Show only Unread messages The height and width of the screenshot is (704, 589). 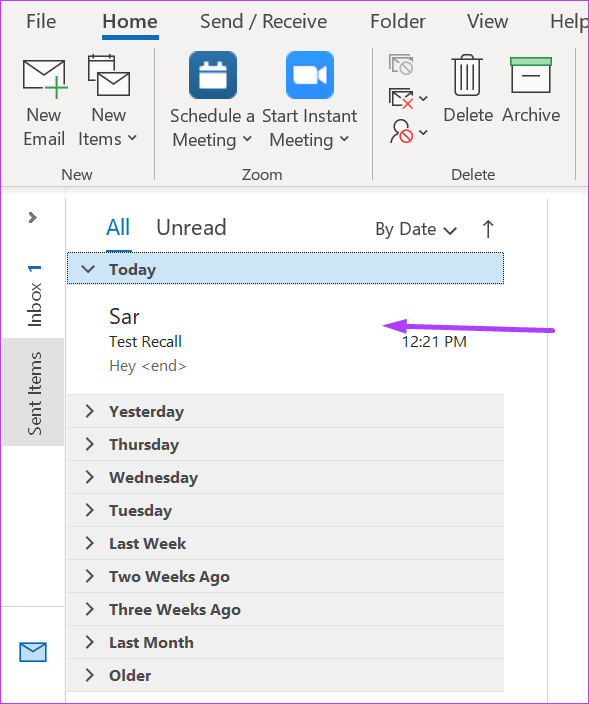[191, 228]
